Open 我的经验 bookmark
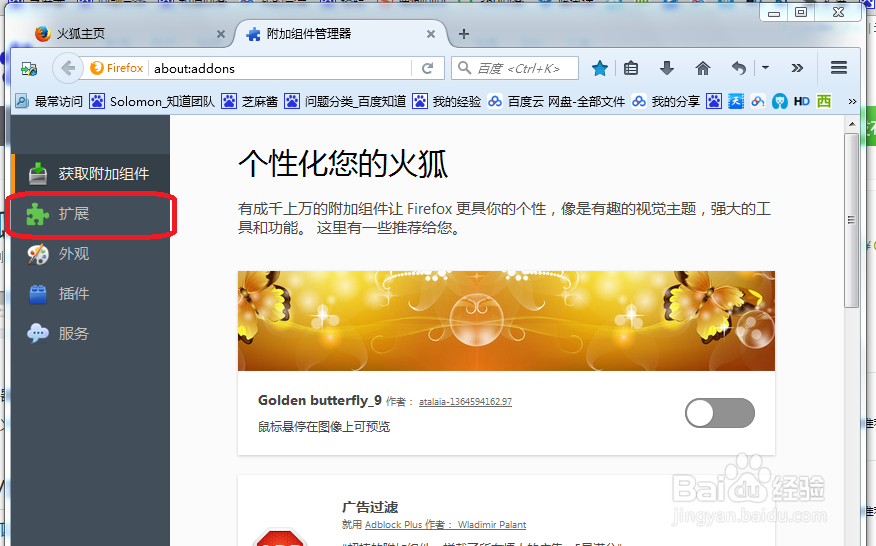Image resolution: width=876 pixels, height=546 pixels. (x=447, y=101)
